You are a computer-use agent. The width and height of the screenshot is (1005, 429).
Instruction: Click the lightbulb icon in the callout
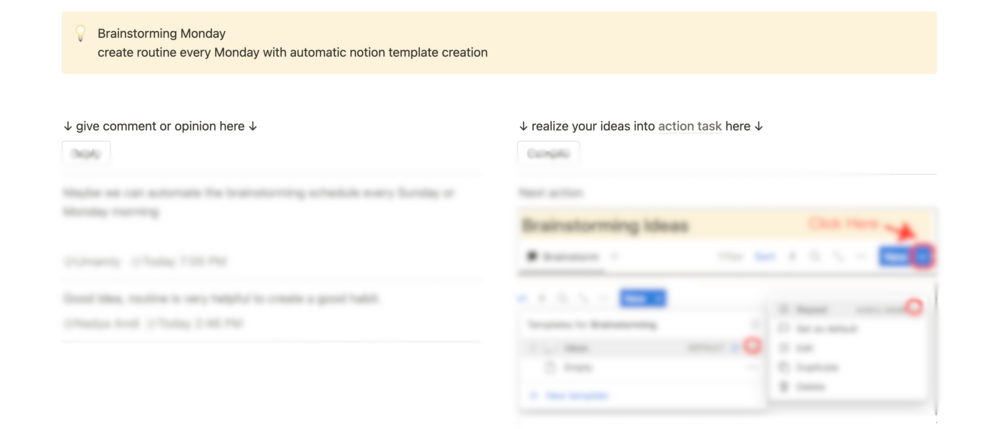pos(80,33)
